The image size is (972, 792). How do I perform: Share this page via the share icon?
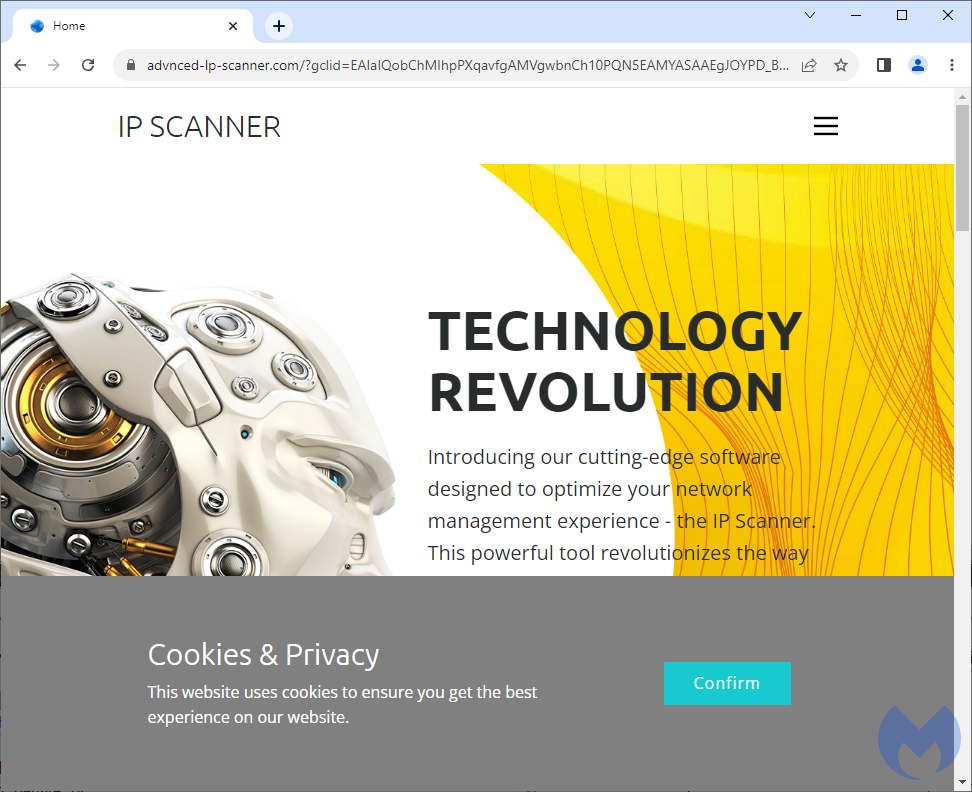tap(809, 65)
